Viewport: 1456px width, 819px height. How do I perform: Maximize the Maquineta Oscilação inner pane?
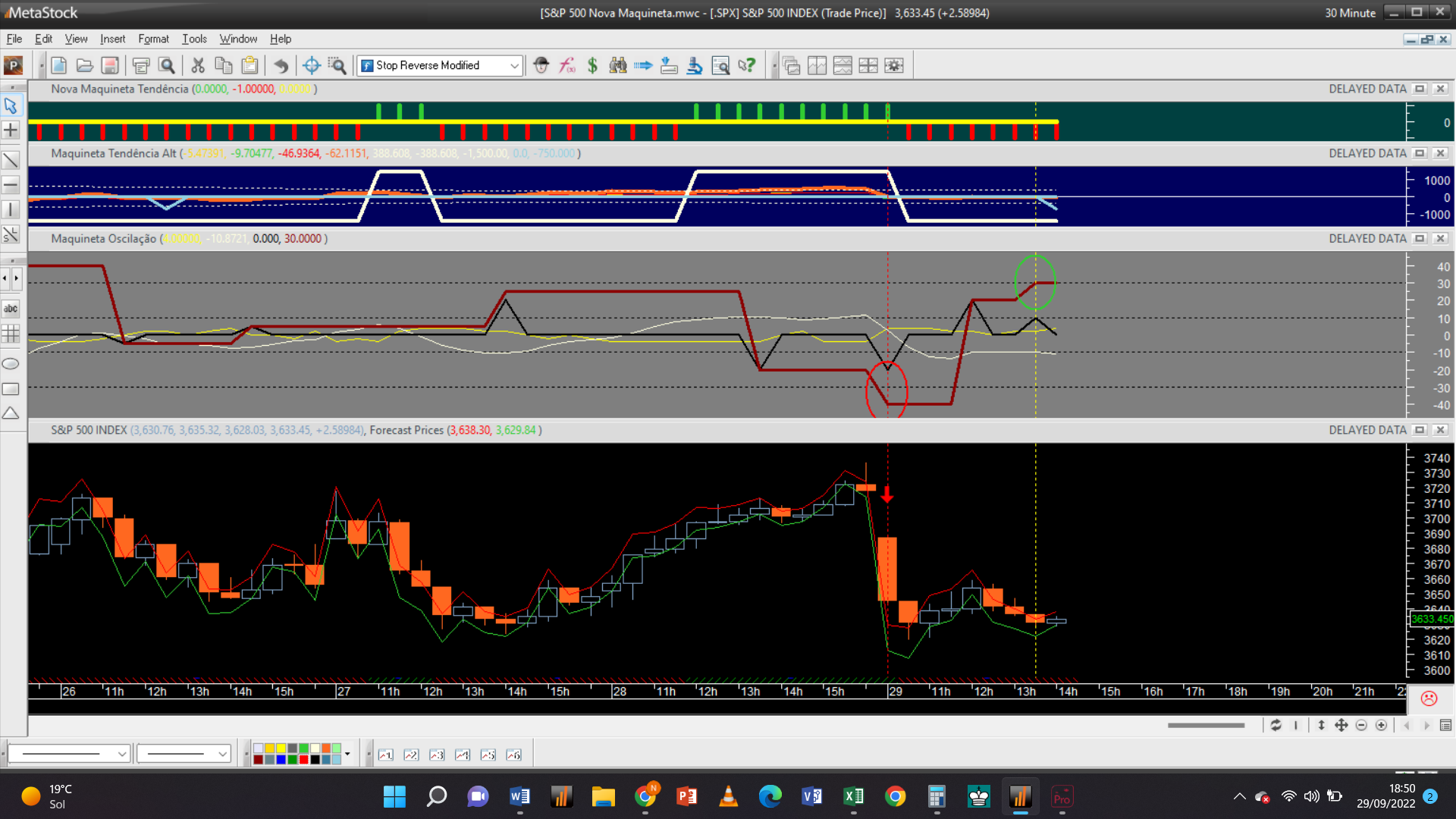point(1420,239)
